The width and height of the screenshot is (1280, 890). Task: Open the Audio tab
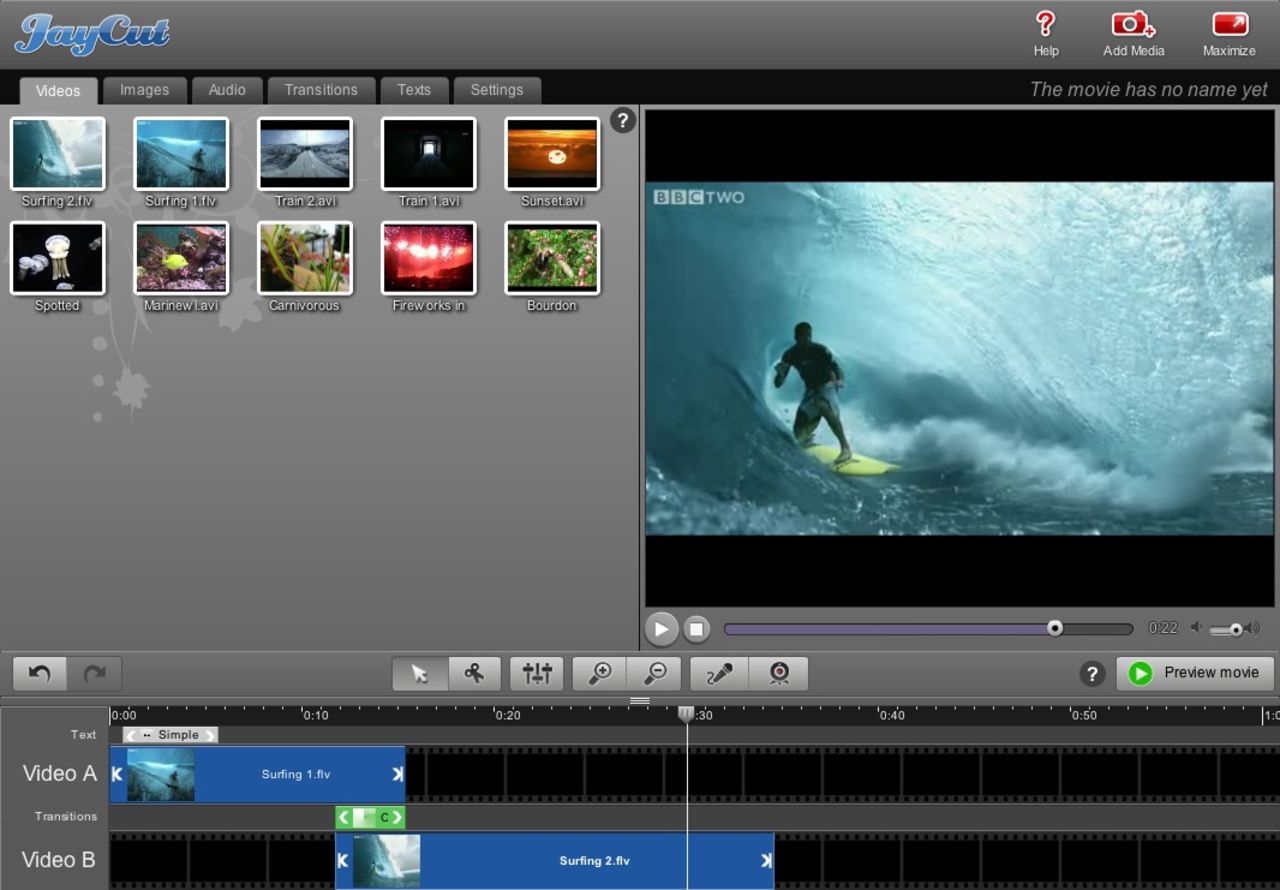tap(227, 90)
